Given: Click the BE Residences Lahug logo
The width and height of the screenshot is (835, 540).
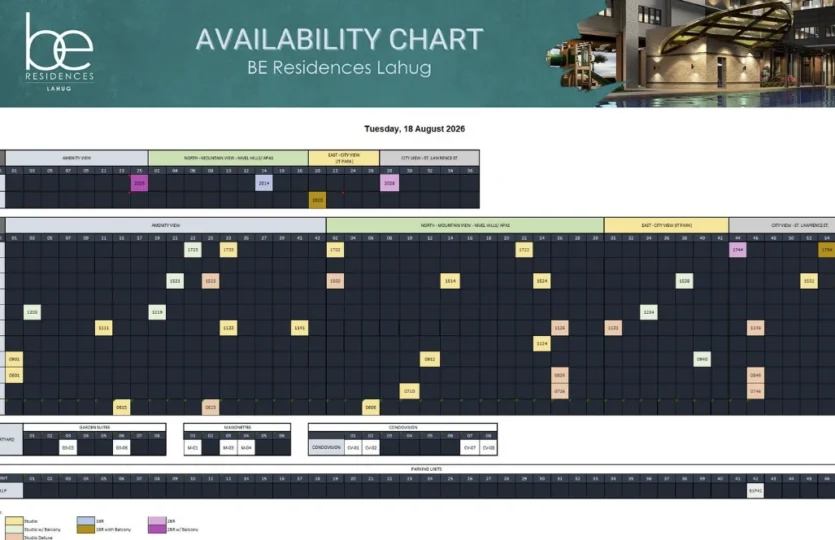Looking at the screenshot, I should 59,53.
